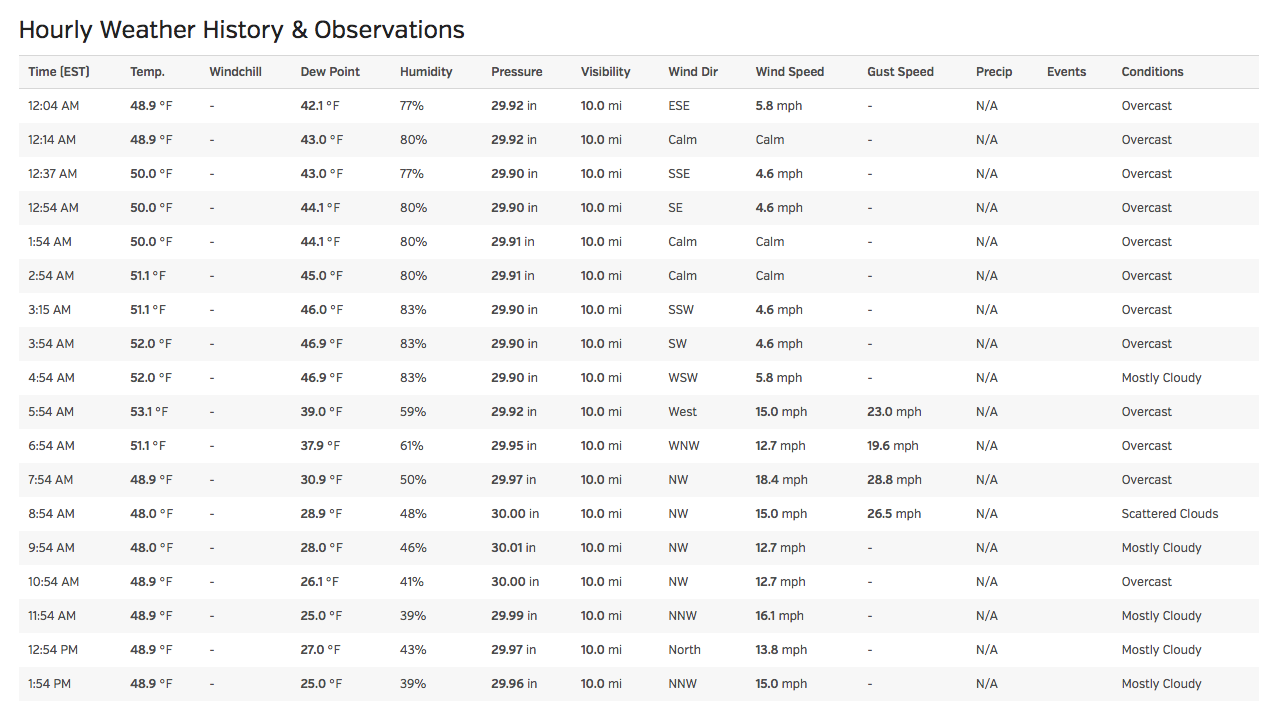Click the Conditions column header
This screenshot has width=1280, height=703.
(x=1152, y=72)
